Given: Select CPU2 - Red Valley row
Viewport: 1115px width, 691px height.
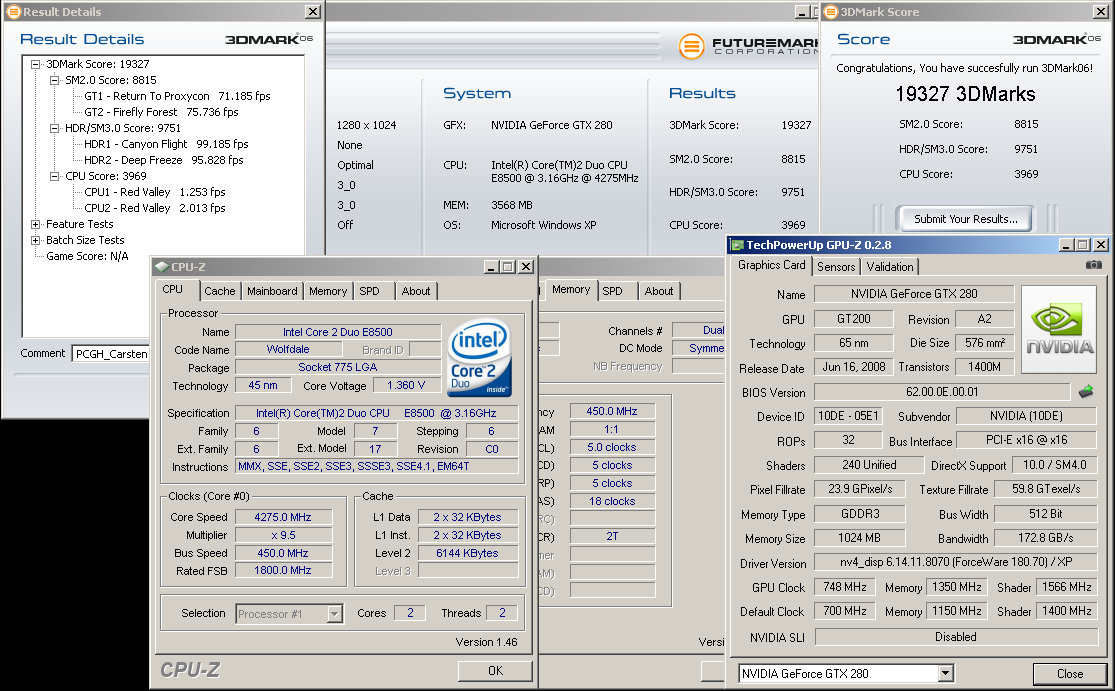Looking at the screenshot, I should pyautogui.click(x=154, y=208).
